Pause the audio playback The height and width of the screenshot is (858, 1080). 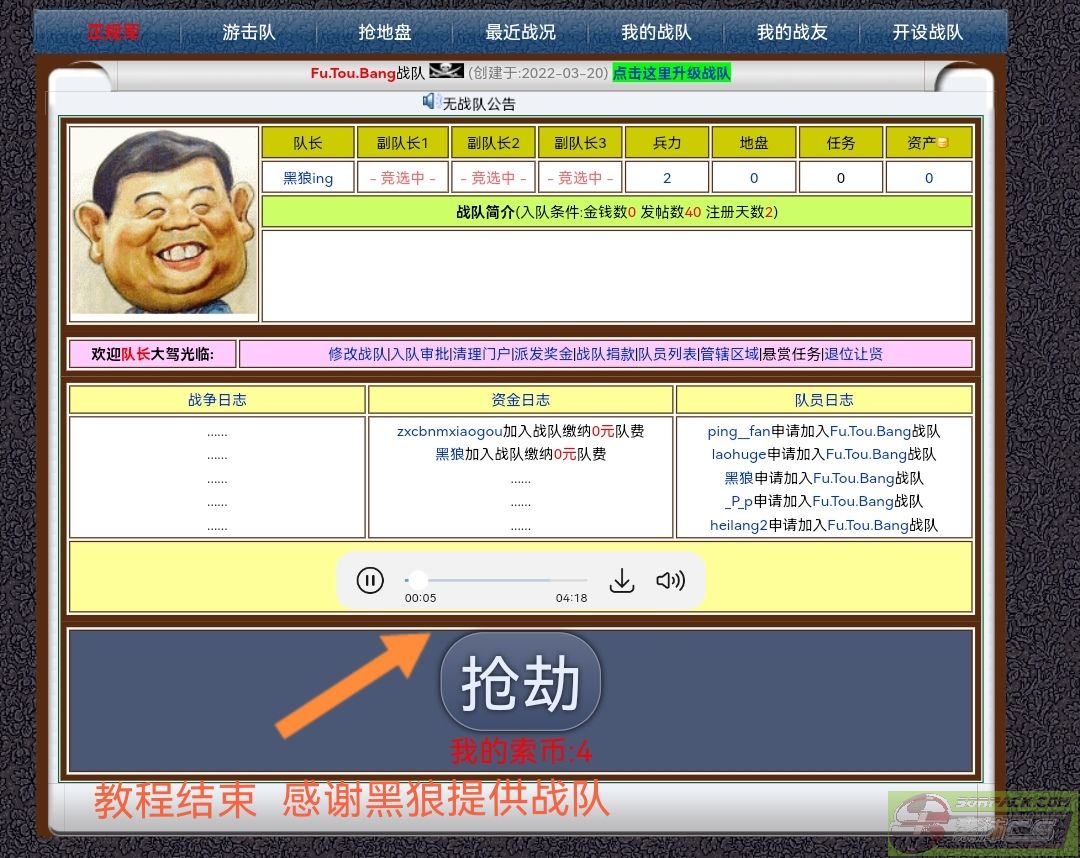[x=370, y=580]
